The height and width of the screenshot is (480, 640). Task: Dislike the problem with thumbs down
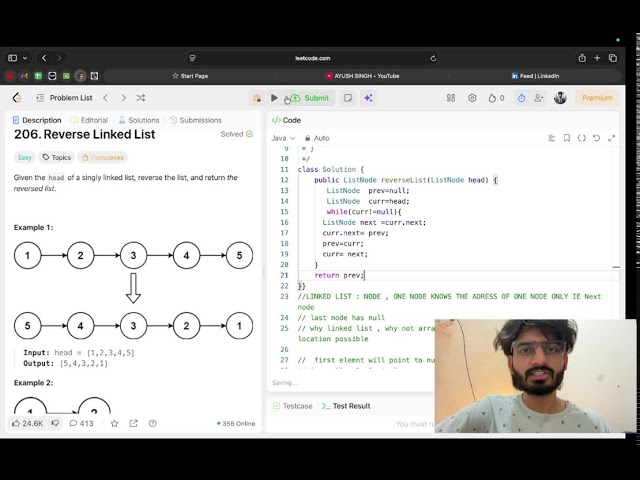tap(55, 424)
